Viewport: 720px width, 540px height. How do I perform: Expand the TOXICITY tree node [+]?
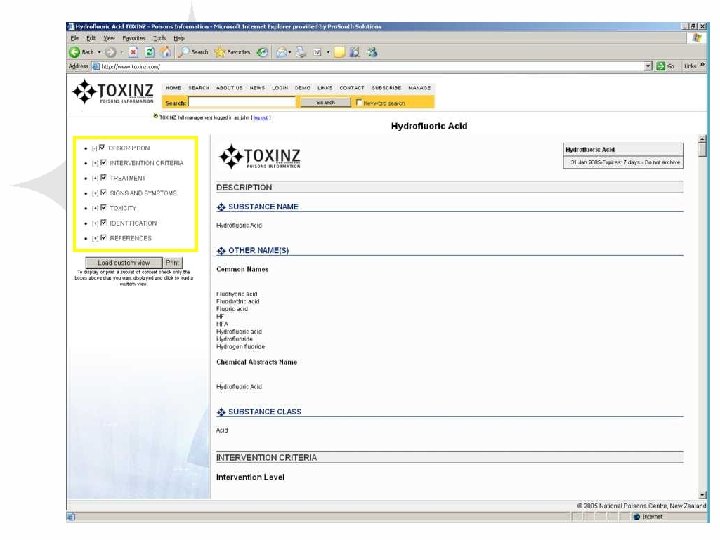click(x=95, y=208)
